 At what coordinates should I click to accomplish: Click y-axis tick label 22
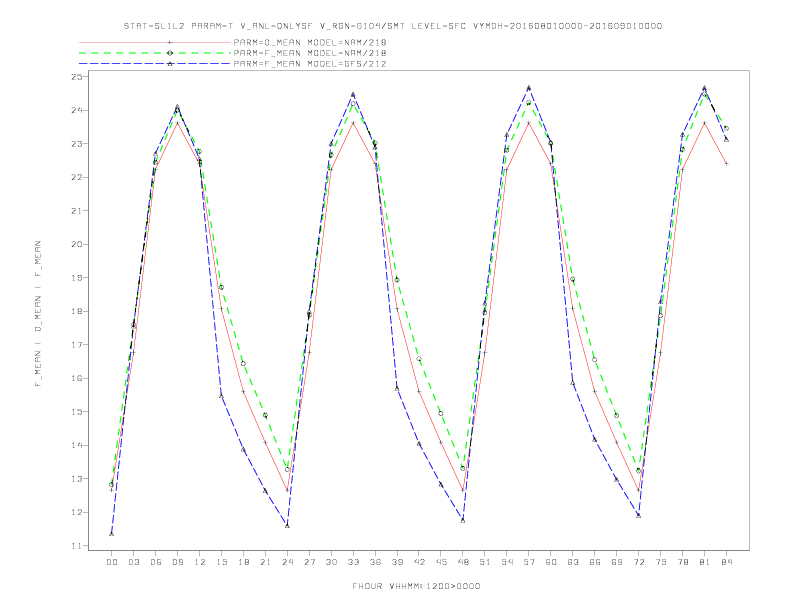(77, 177)
